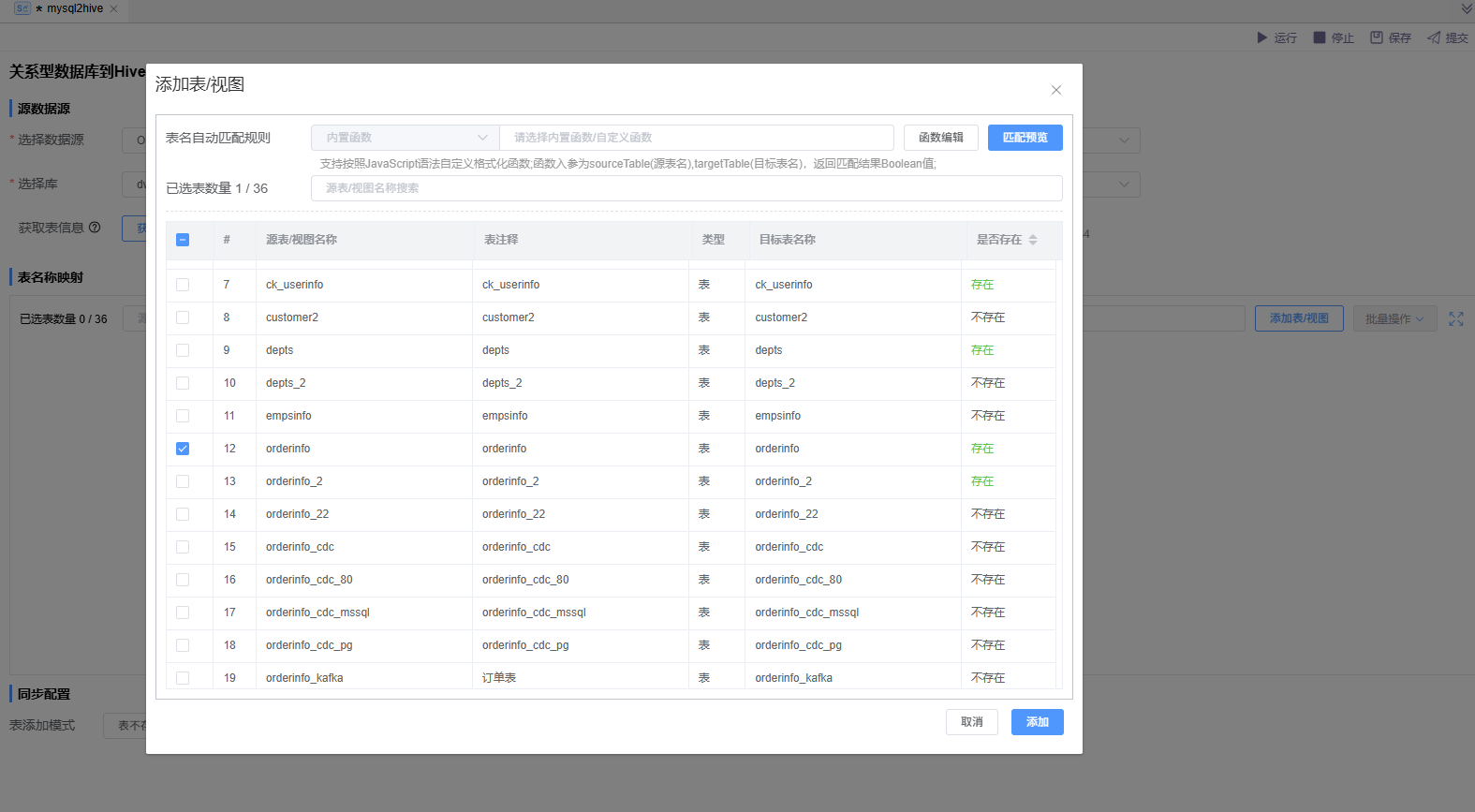Open the 内置函数 function type dropdown
The height and width of the screenshot is (812, 1475).
coord(405,138)
